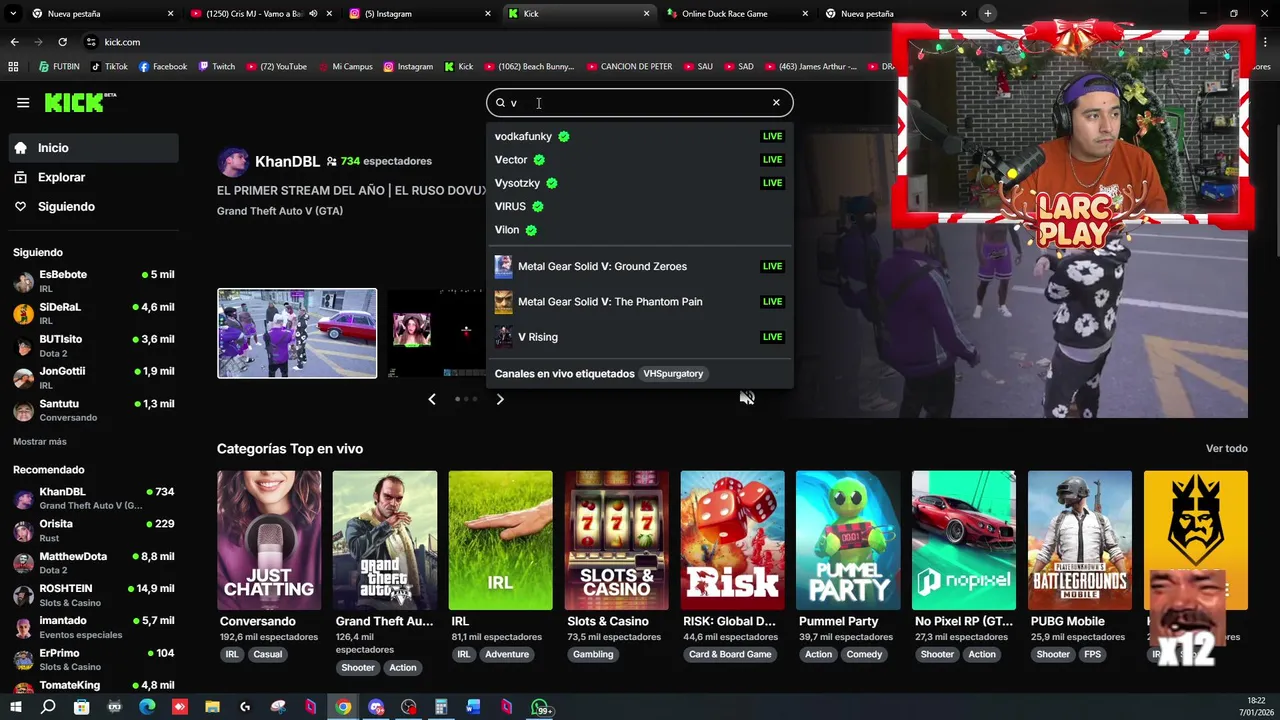Select Vector channel suggestion

[x=639, y=159]
